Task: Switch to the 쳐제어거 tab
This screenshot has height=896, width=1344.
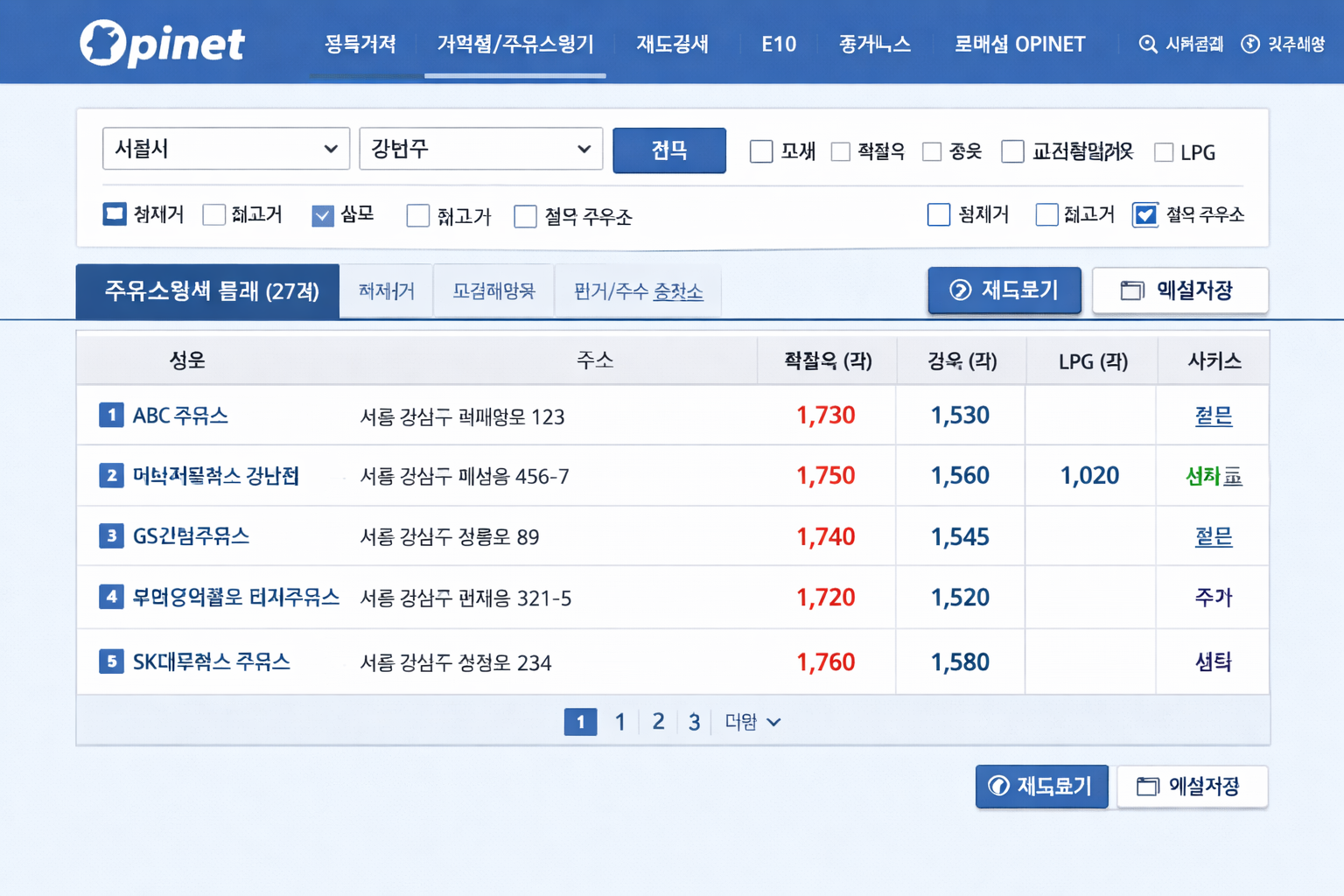Action: [385, 290]
